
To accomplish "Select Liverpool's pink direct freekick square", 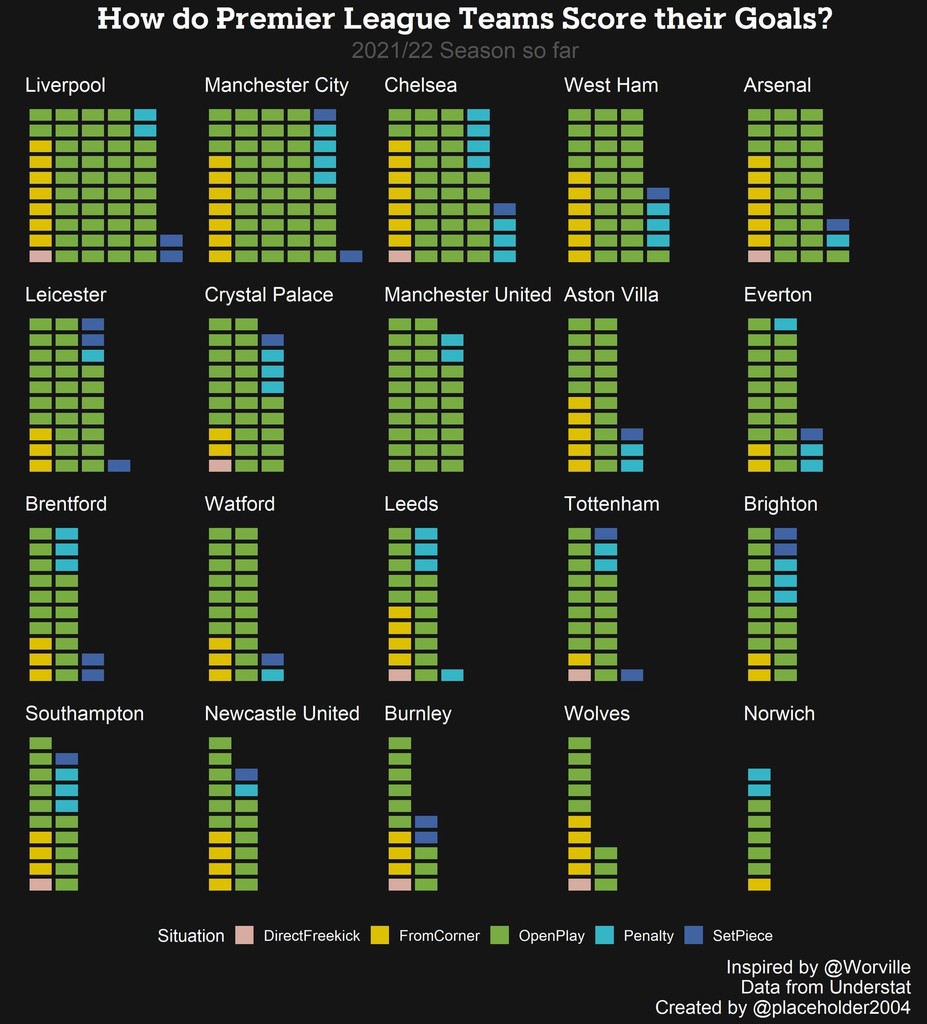I will click(x=40, y=257).
